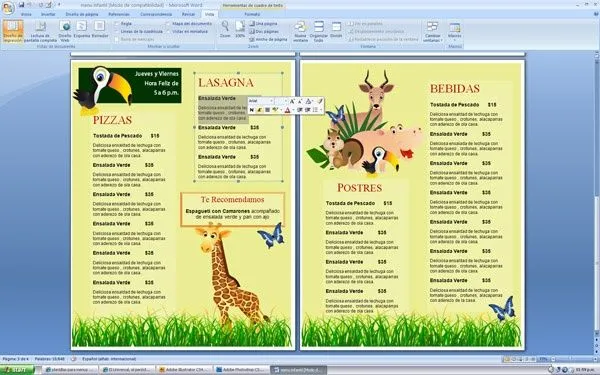The image size is (600, 375).
Task: Click grow font icon in mini toolbar
Action: 292,101
